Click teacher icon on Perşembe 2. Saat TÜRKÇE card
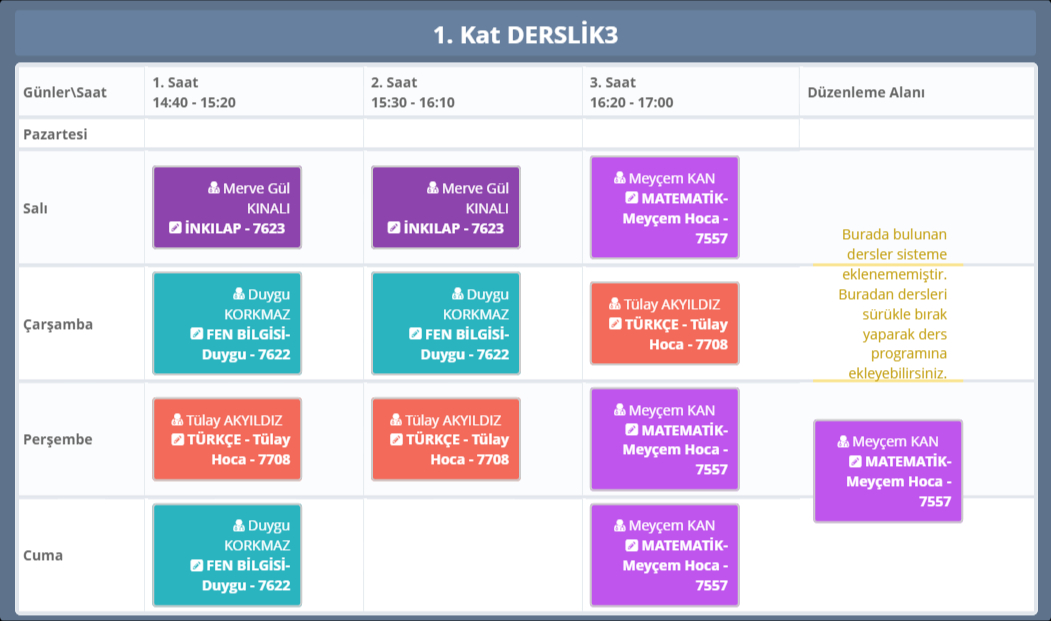Viewport: 1051px width, 621px height. pyautogui.click(x=396, y=420)
